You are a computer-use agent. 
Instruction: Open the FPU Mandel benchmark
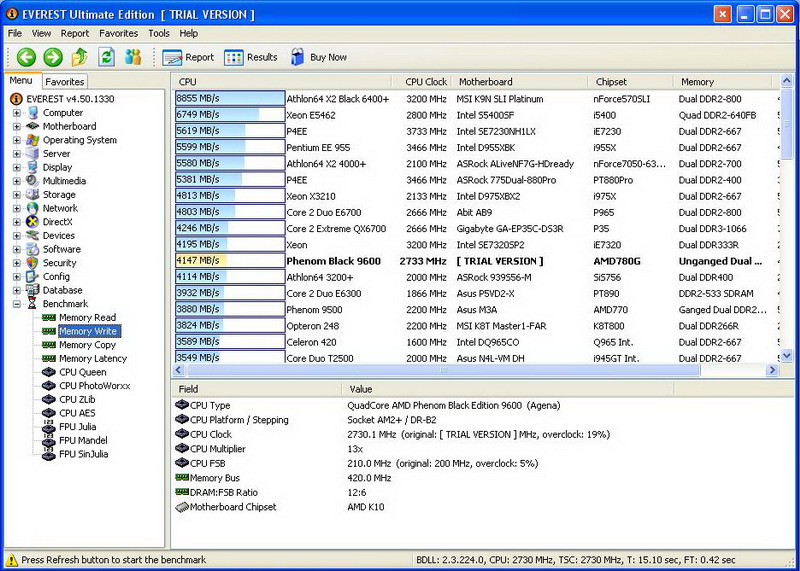(x=83, y=441)
